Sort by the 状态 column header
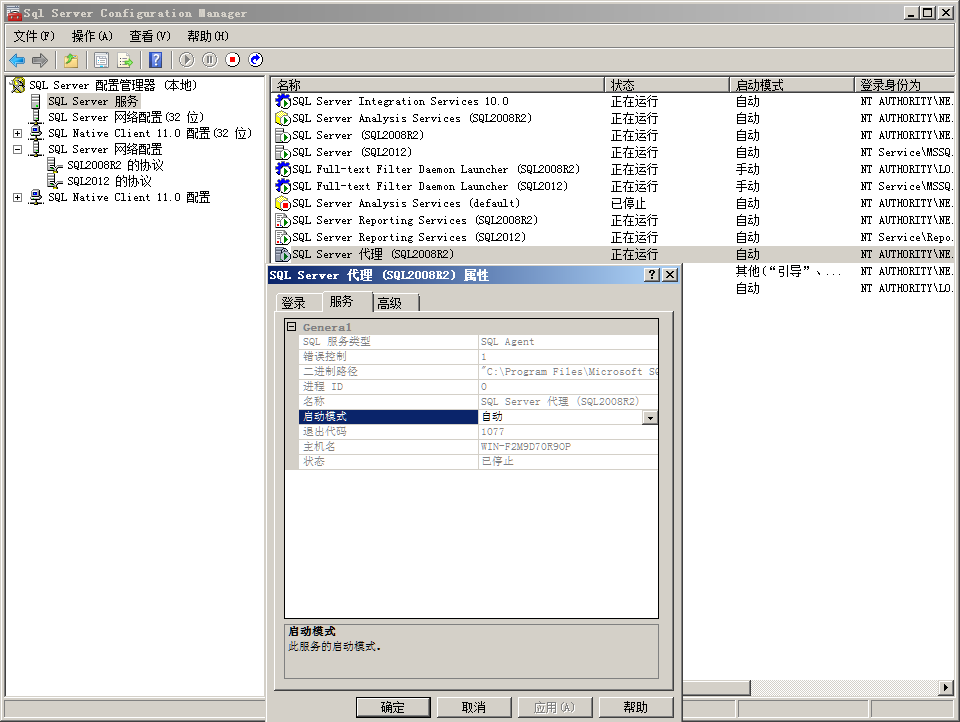This screenshot has width=960, height=722. [x=667, y=85]
